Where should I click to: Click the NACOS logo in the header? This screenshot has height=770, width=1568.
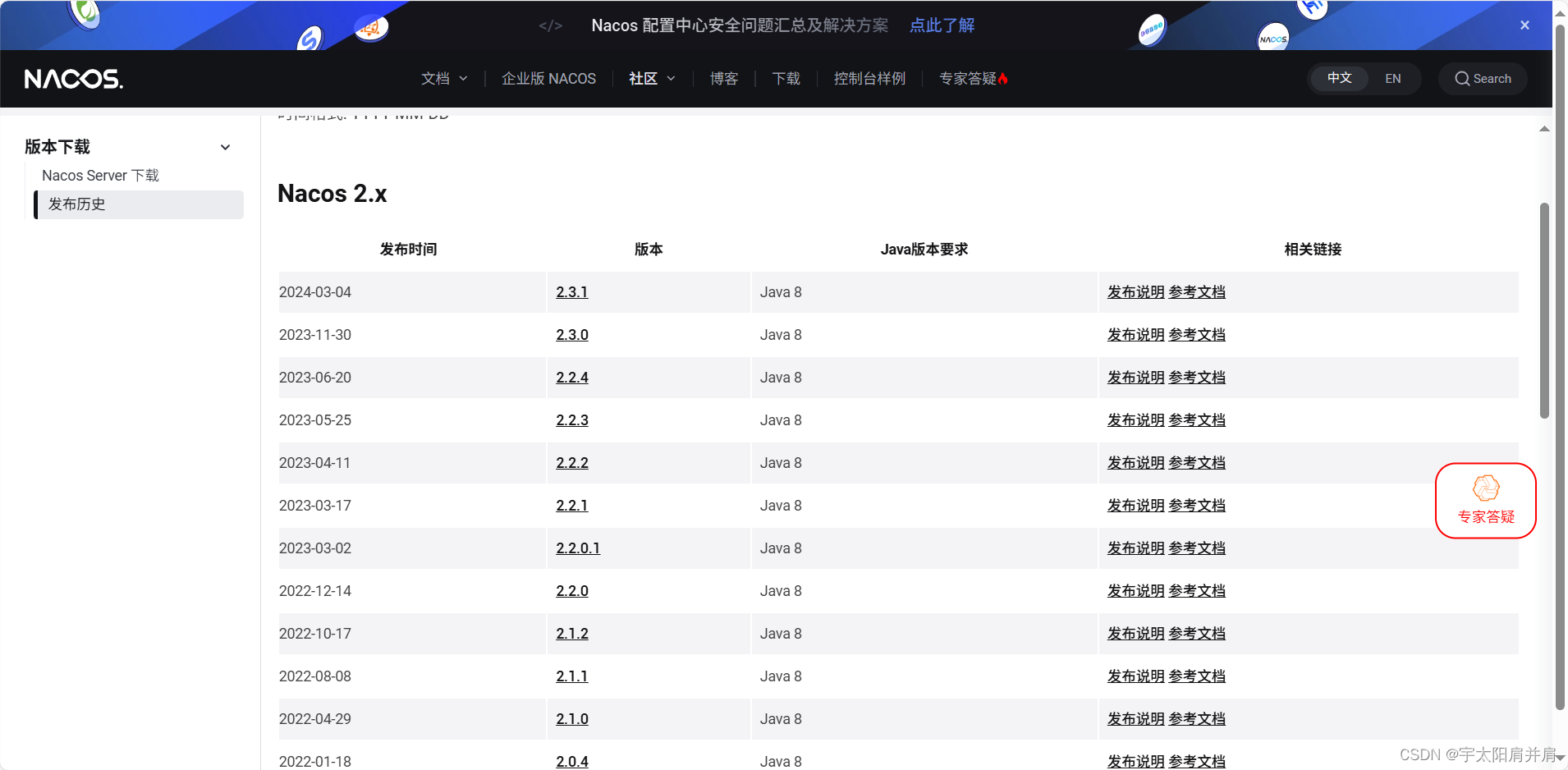(x=74, y=79)
